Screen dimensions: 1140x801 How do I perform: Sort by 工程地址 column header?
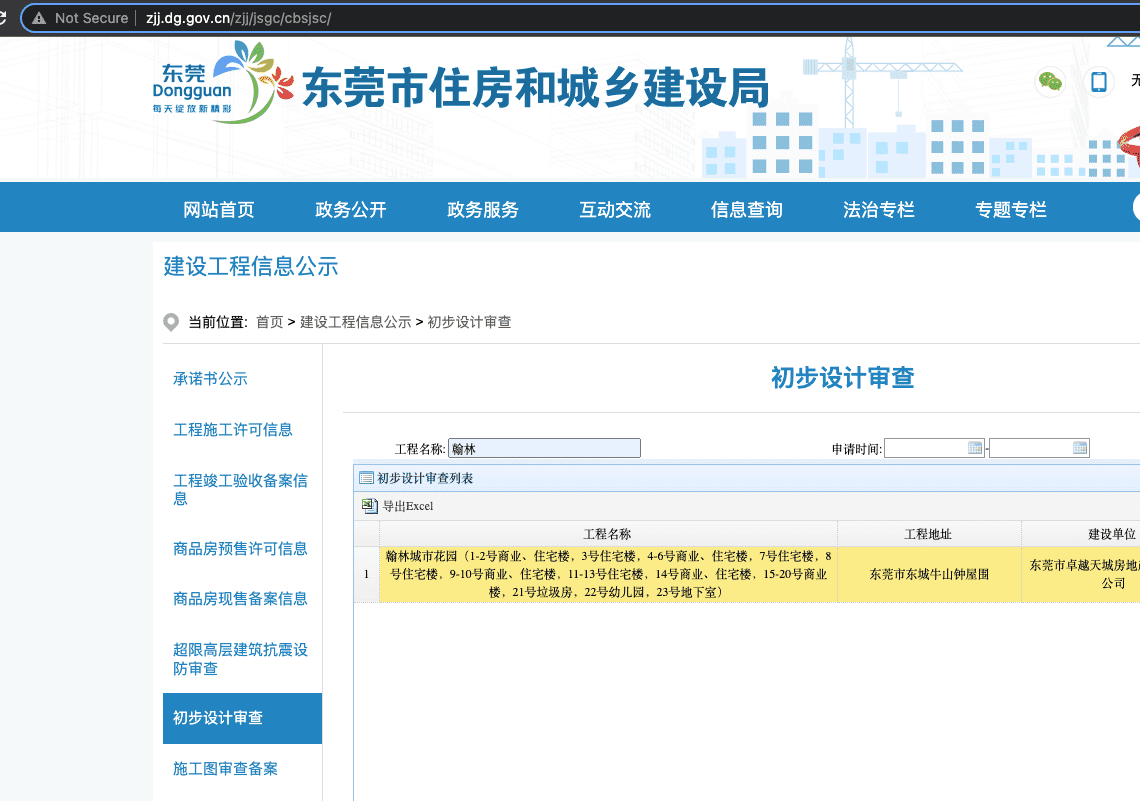pyautogui.click(x=928, y=534)
